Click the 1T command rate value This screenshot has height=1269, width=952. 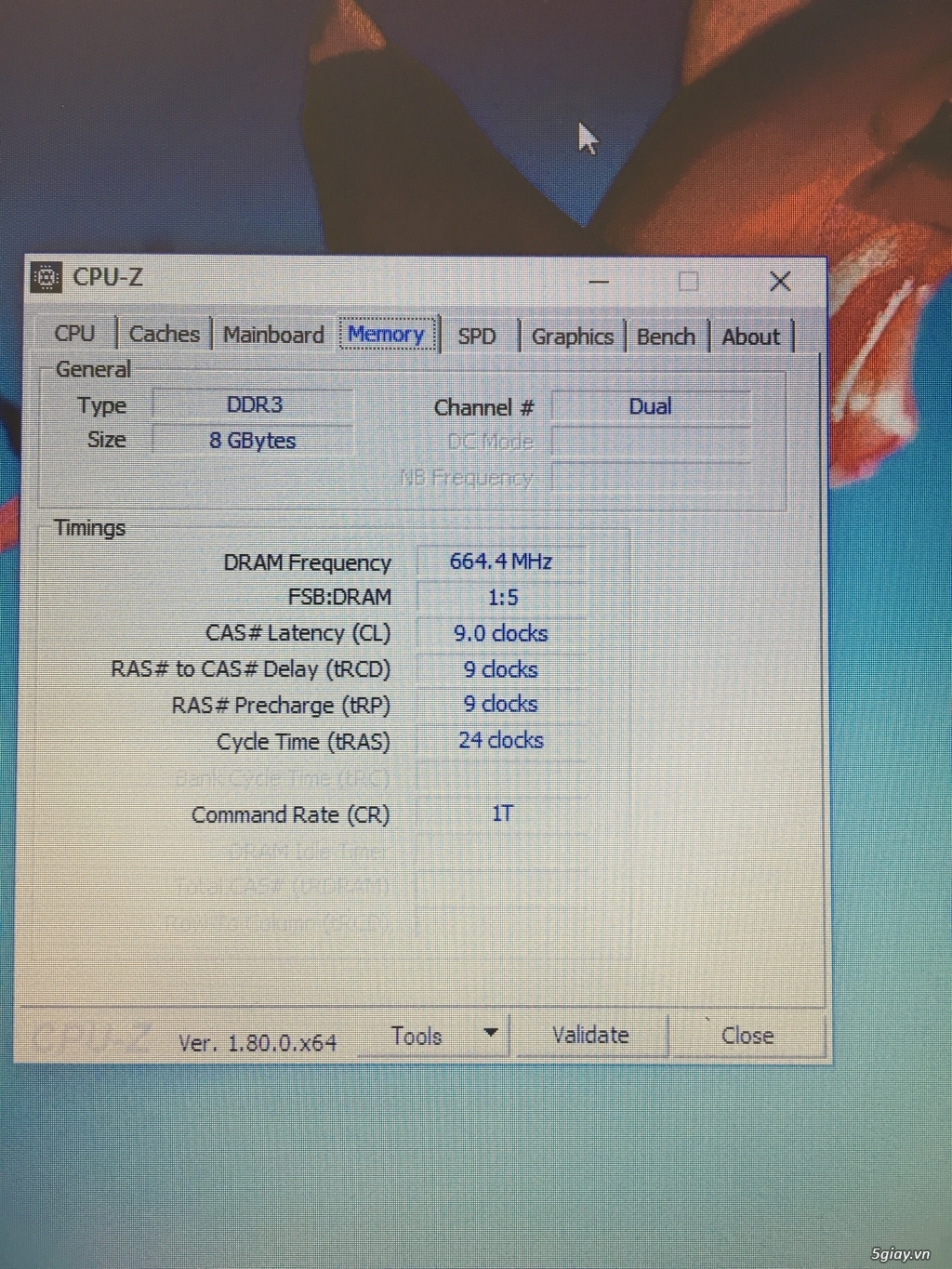[x=502, y=813]
